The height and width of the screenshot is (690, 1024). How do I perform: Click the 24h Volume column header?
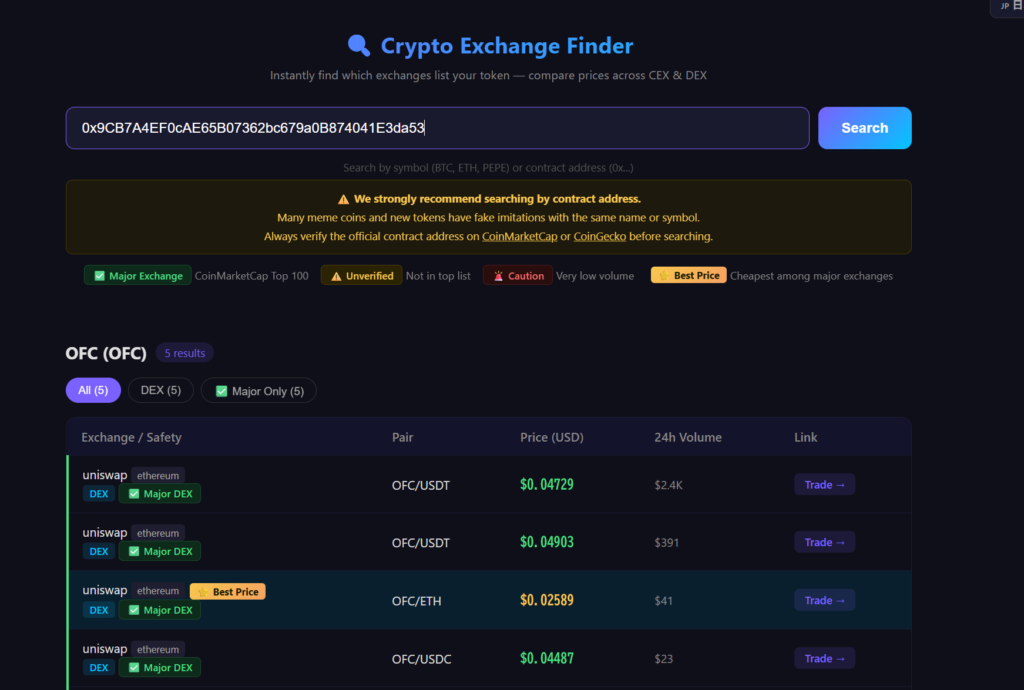click(687, 437)
